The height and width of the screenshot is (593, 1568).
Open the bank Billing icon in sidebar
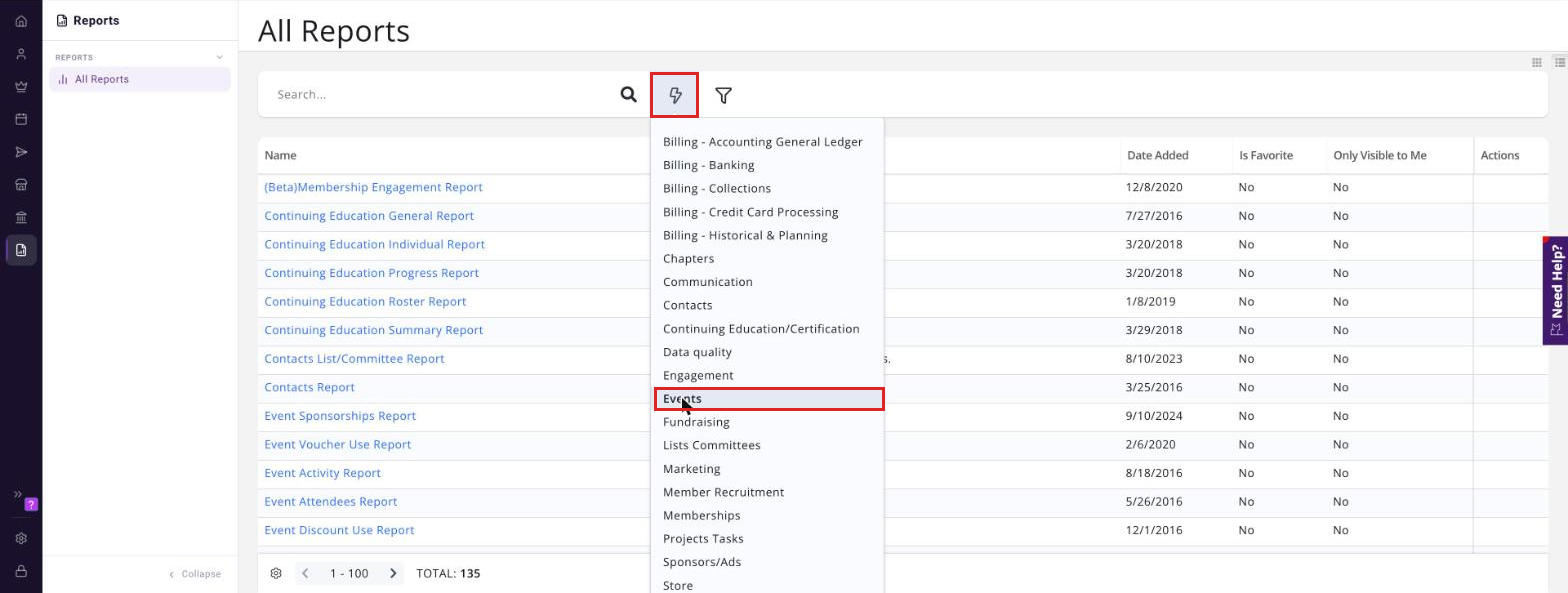21,217
